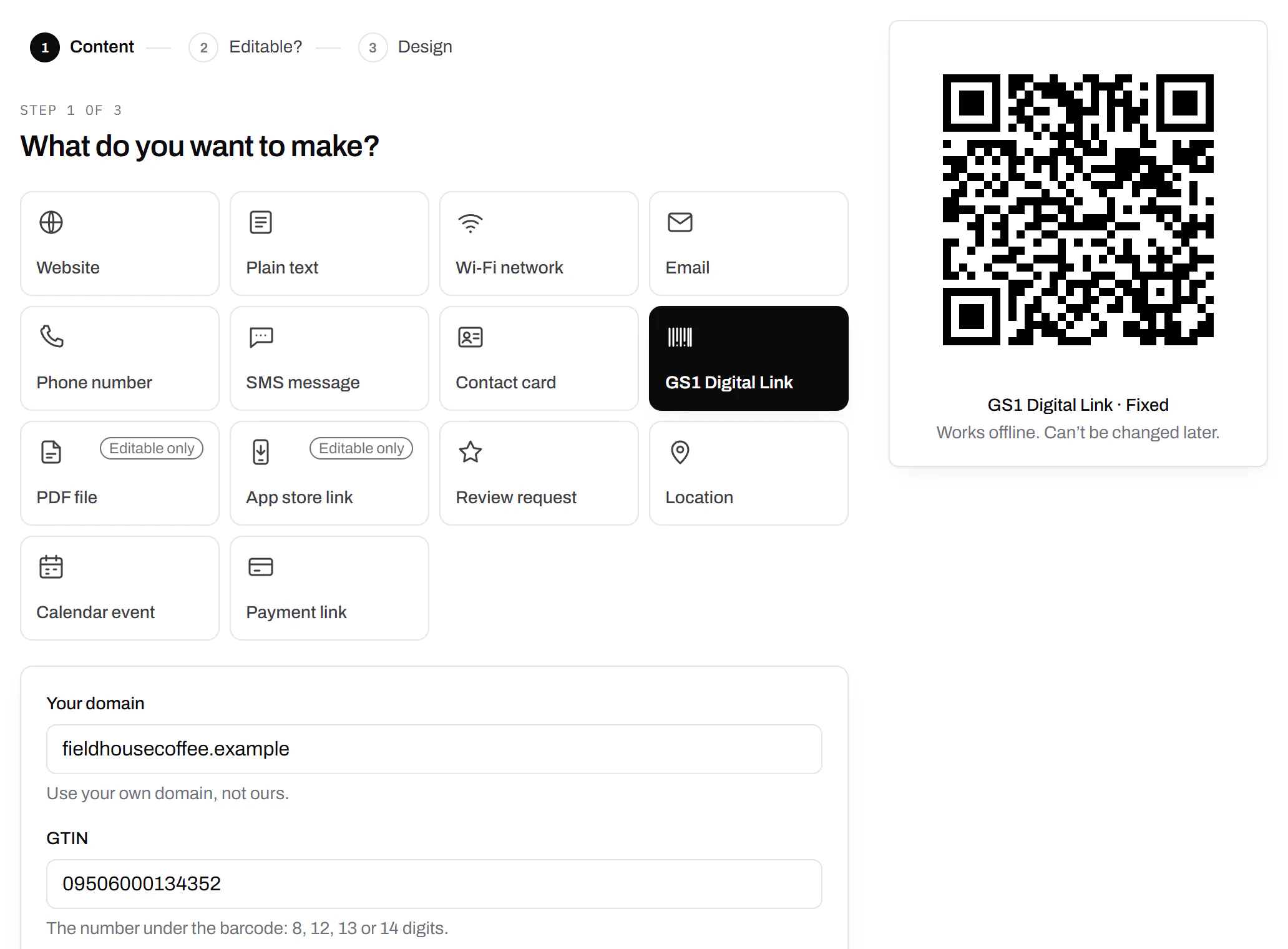Click the step 3 number circle
The image size is (1288, 949).
pyautogui.click(x=373, y=47)
